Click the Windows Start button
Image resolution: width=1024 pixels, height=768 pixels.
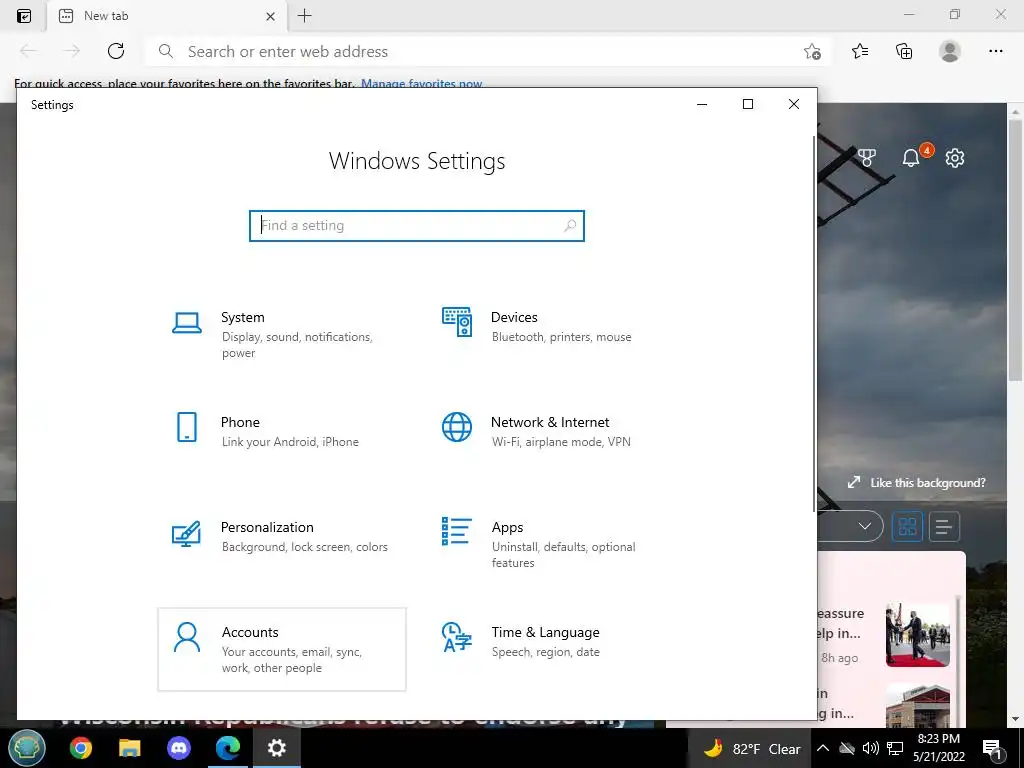tap(27, 748)
